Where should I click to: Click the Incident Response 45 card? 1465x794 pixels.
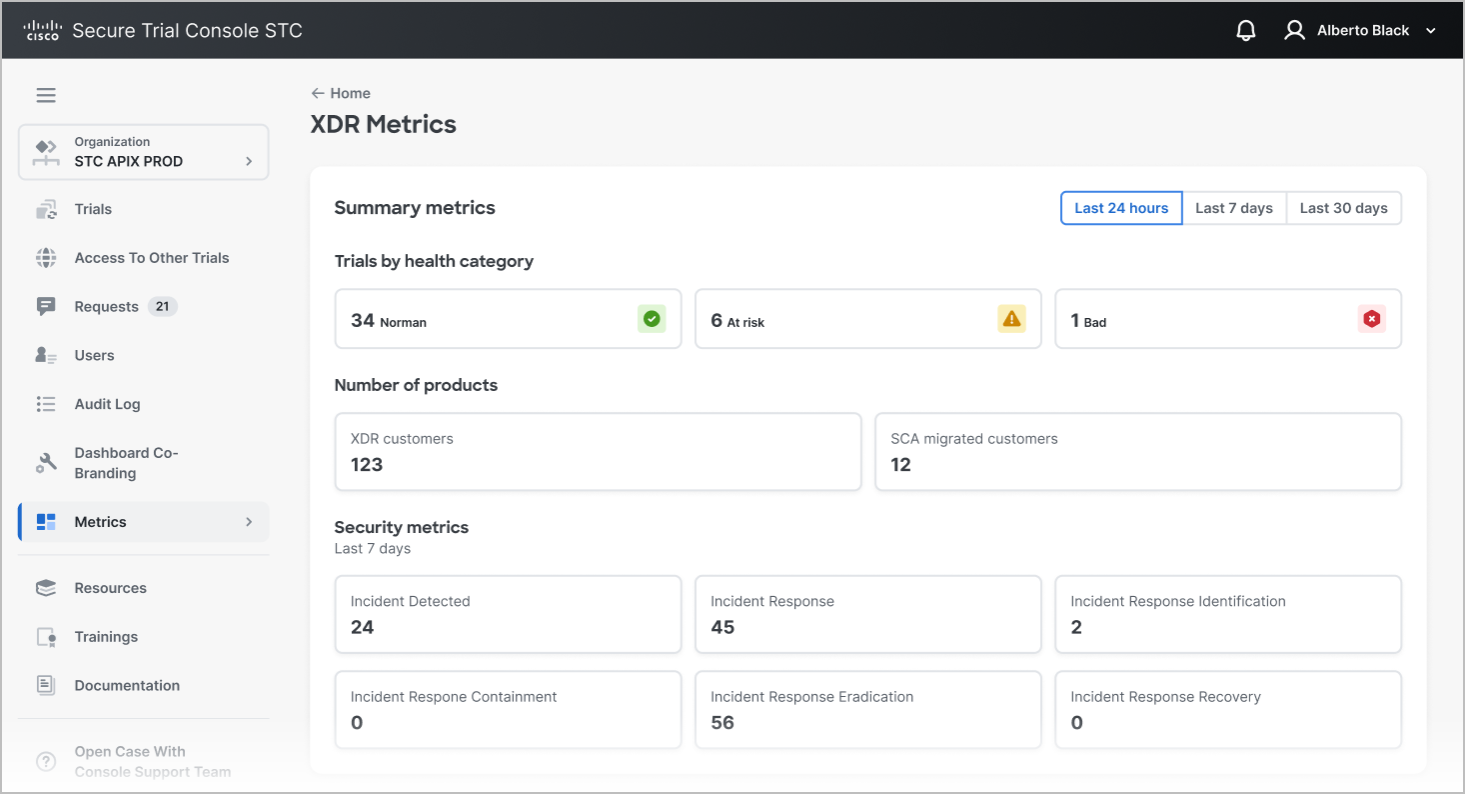pyautogui.click(x=868, y=614)
